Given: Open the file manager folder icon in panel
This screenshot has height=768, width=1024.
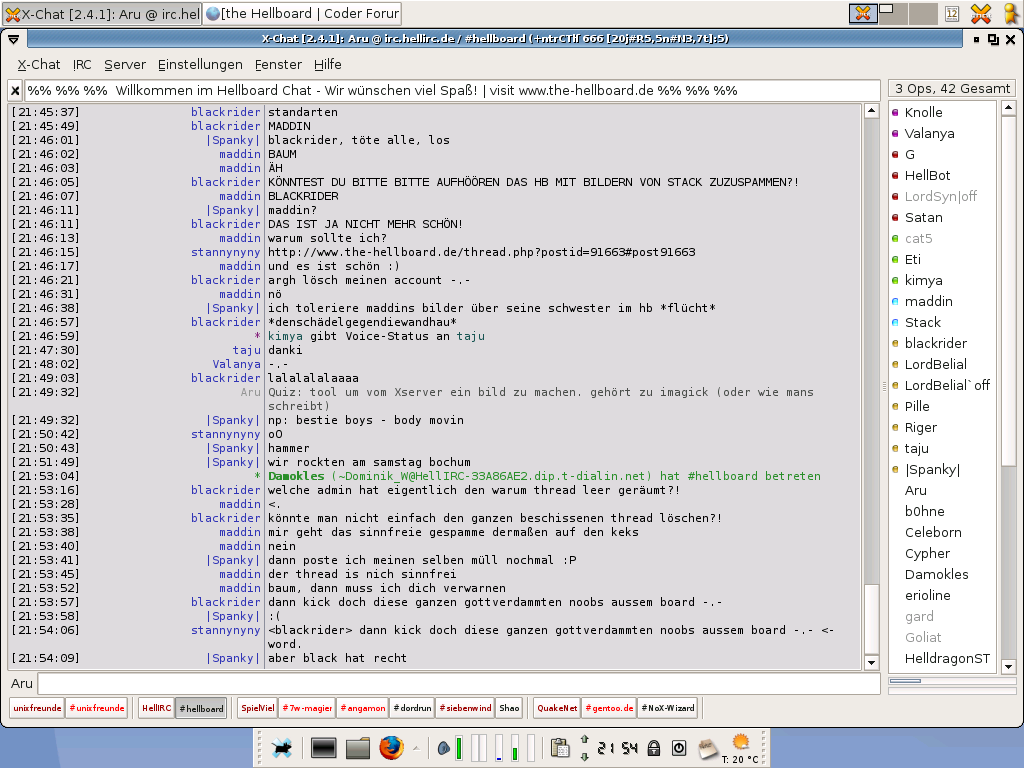Looking at the screenshot, I should click(357, 747).
